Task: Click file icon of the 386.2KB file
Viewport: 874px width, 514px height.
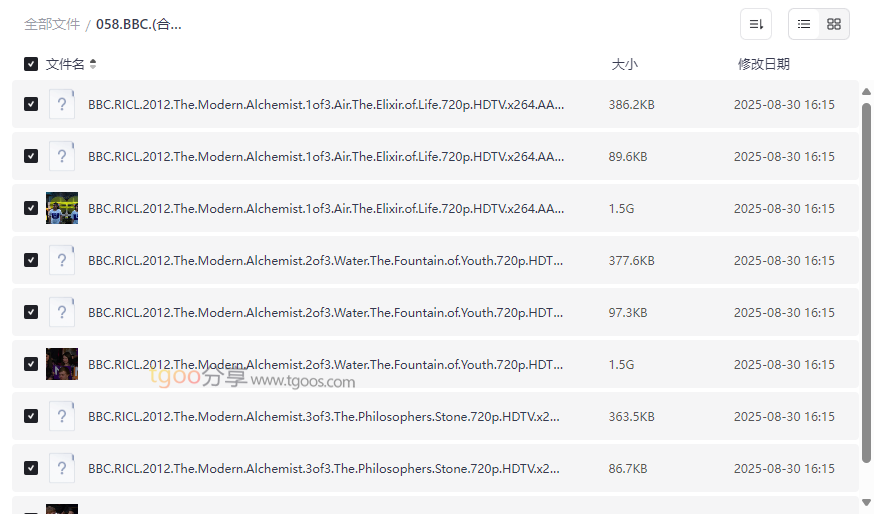Action: click(62, 104)
